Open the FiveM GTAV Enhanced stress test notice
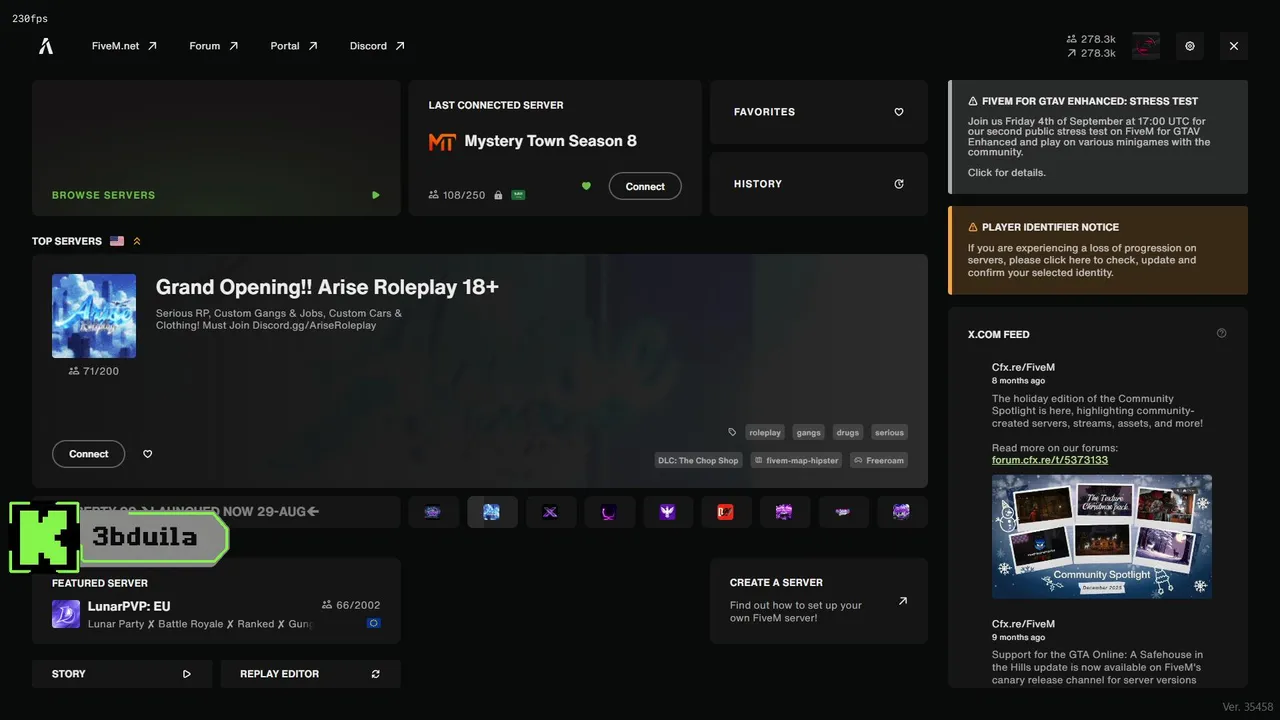The image size is (1280, 720). pyautogui.click(x=1098, y=137)
